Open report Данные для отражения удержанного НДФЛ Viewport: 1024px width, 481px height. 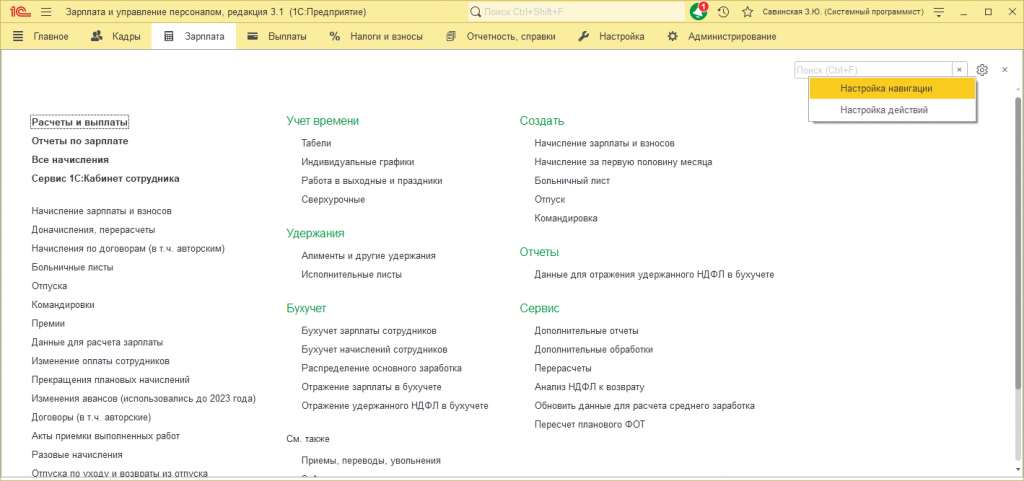pos(654,275)
